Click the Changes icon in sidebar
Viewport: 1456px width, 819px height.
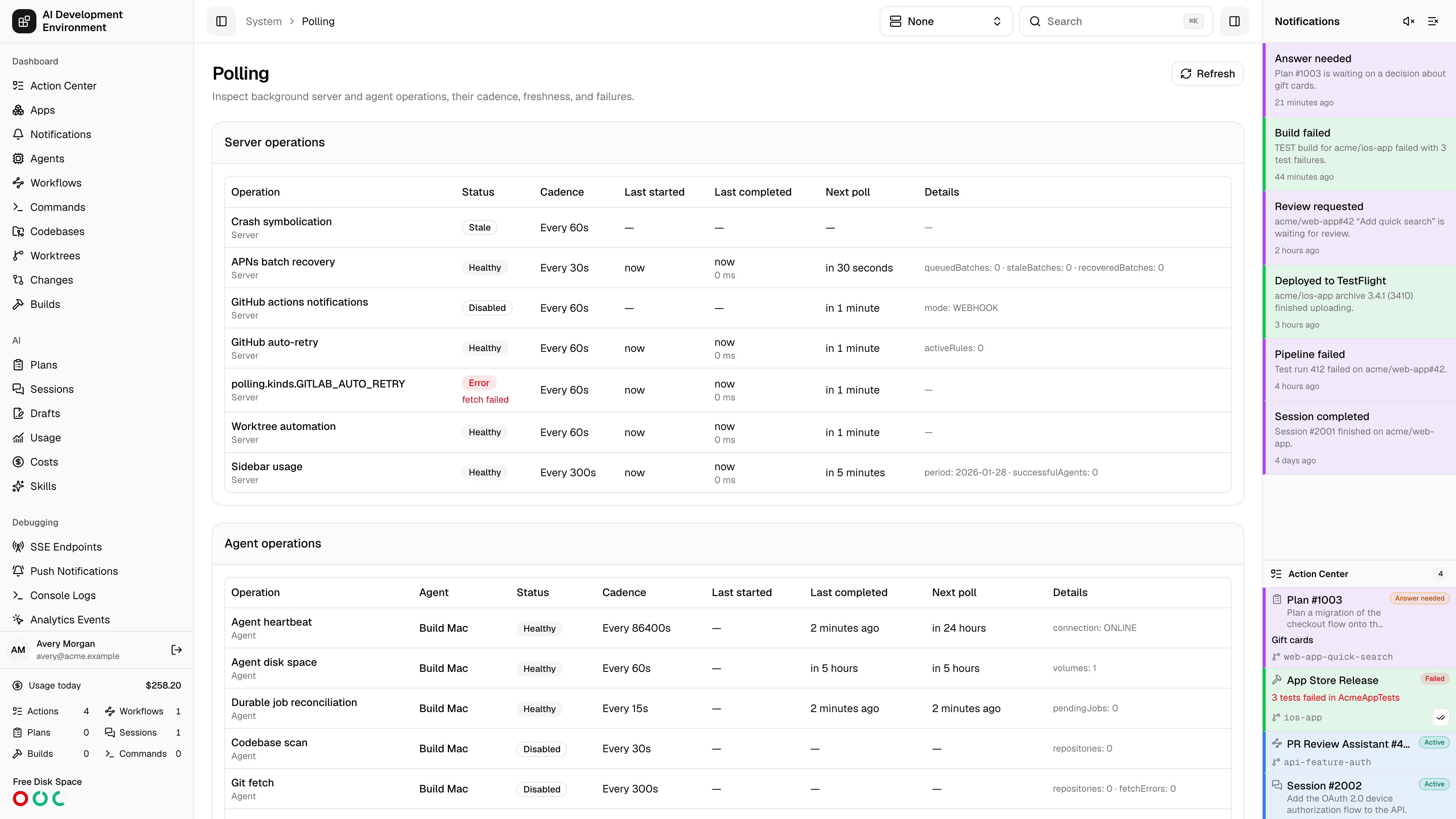coord(18,280)
